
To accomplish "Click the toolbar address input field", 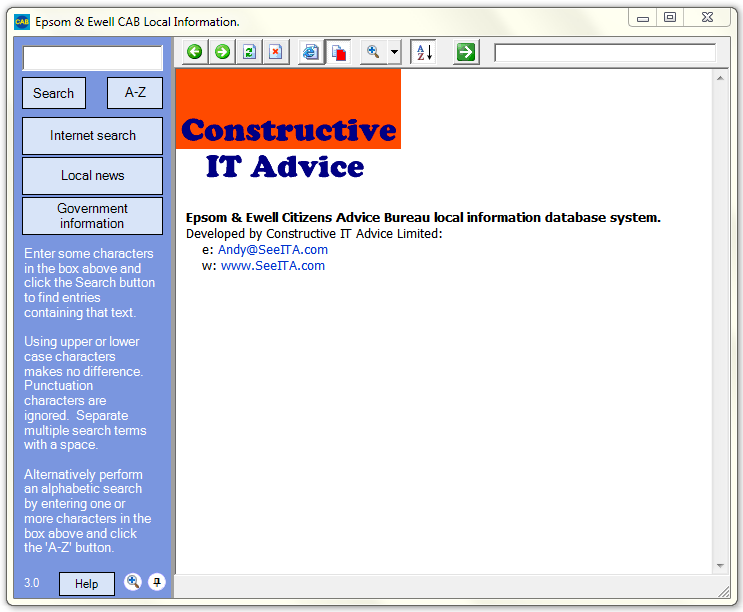I will (x=605, y=53).
